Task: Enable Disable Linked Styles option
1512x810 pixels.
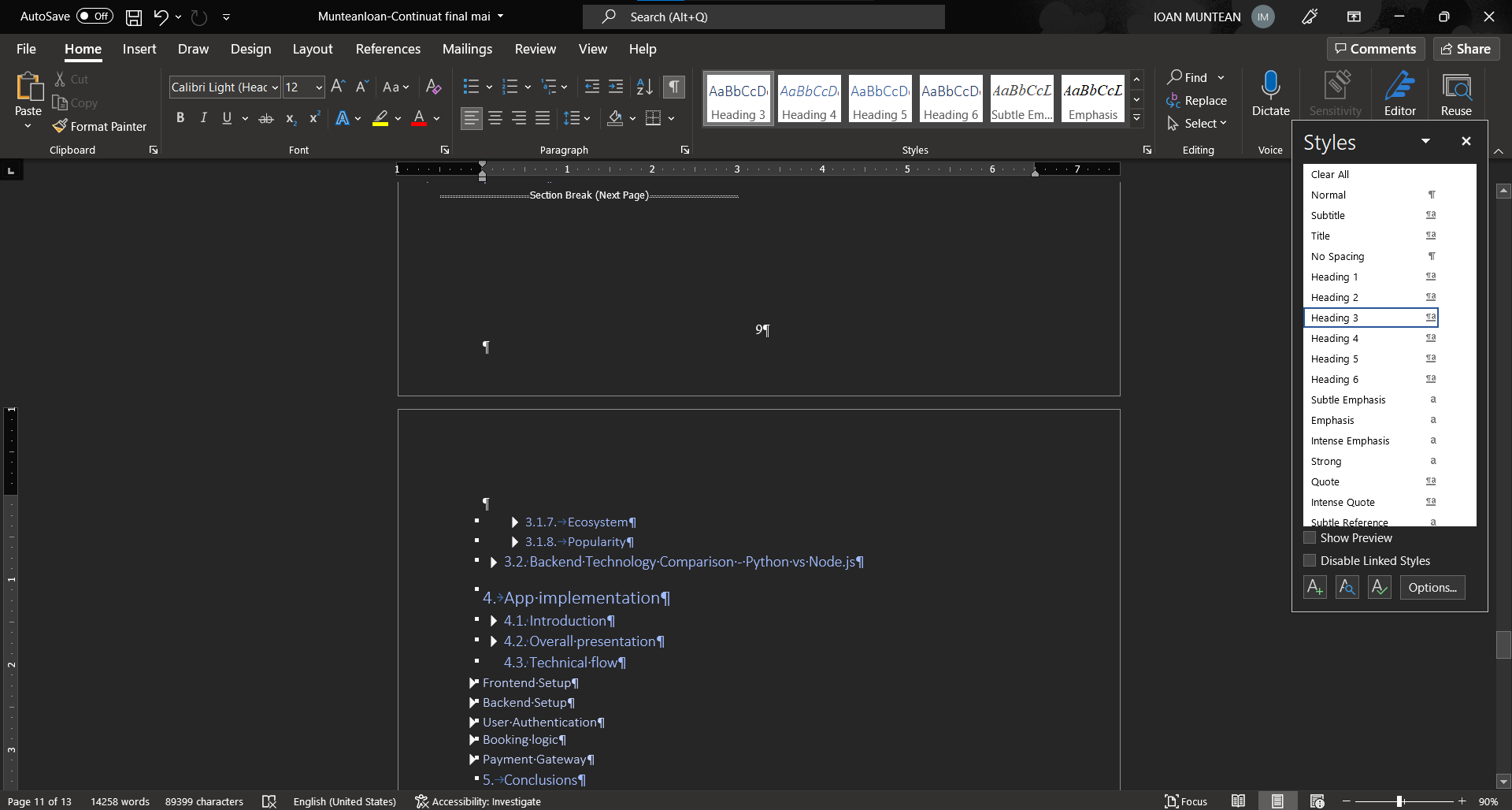Action: pos(1310,560)
